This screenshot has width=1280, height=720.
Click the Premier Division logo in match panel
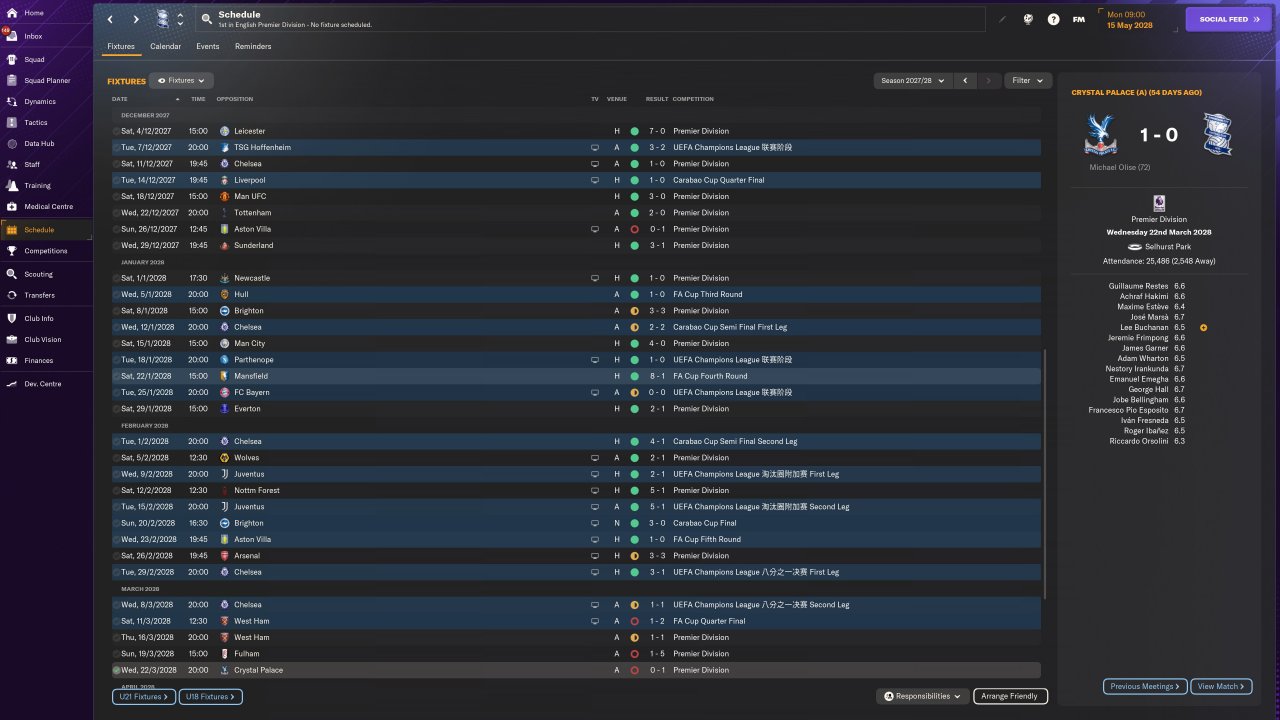point(1159,203)
